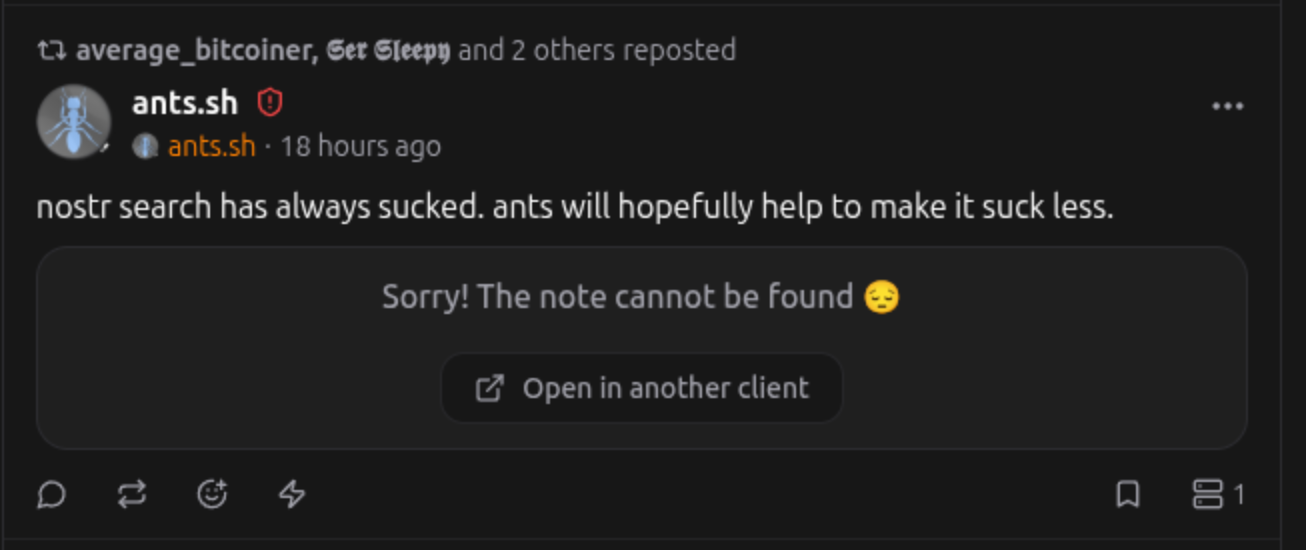Click the note text about nostr search
The image size is (1306, 550).
(574, 208)
